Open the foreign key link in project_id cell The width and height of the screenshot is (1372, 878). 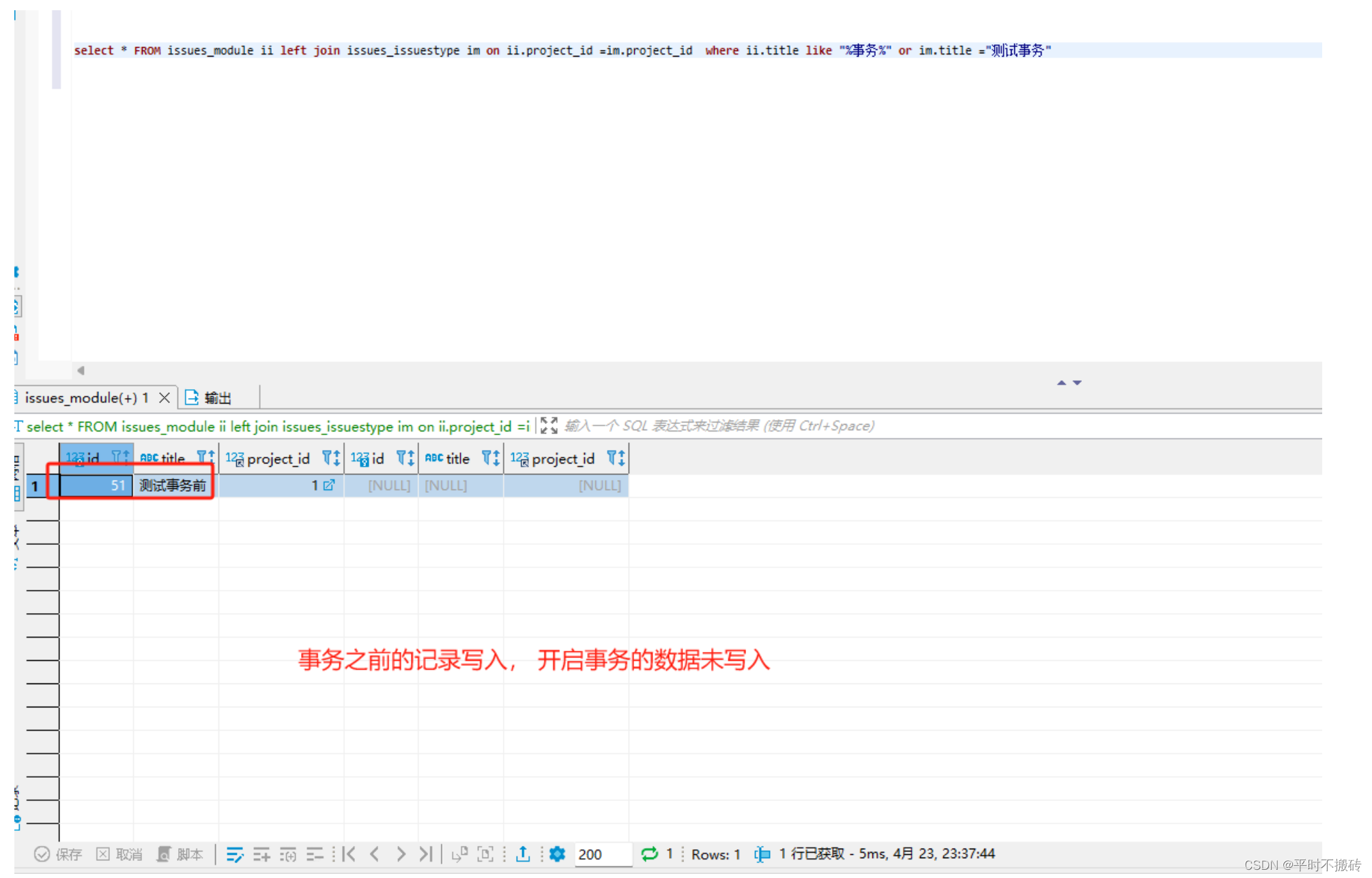coord(329,485)
